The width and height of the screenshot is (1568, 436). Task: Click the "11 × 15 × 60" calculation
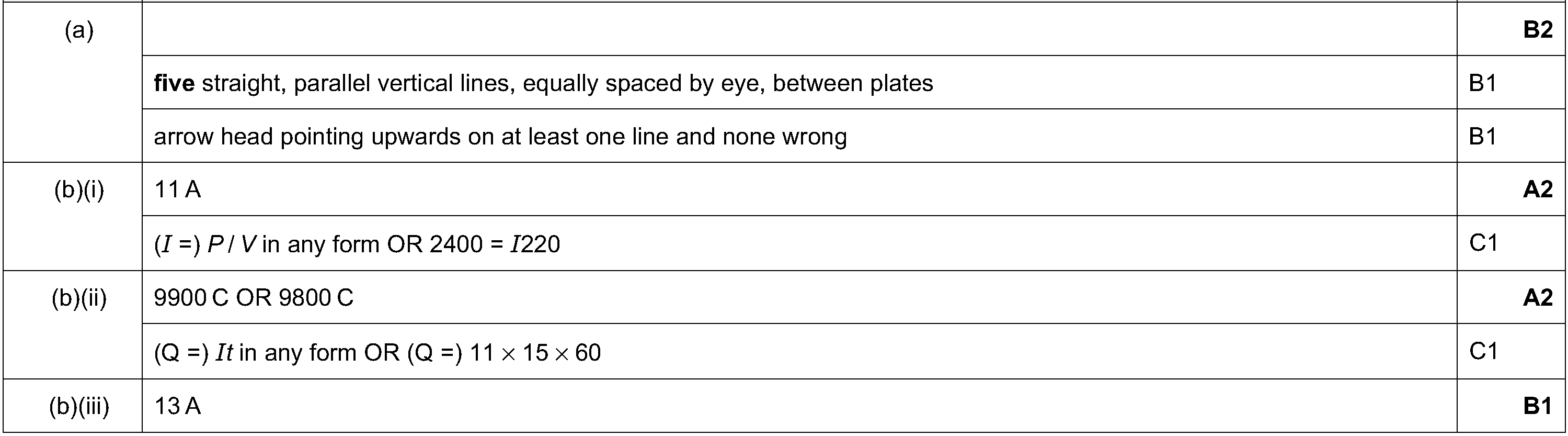535,353
